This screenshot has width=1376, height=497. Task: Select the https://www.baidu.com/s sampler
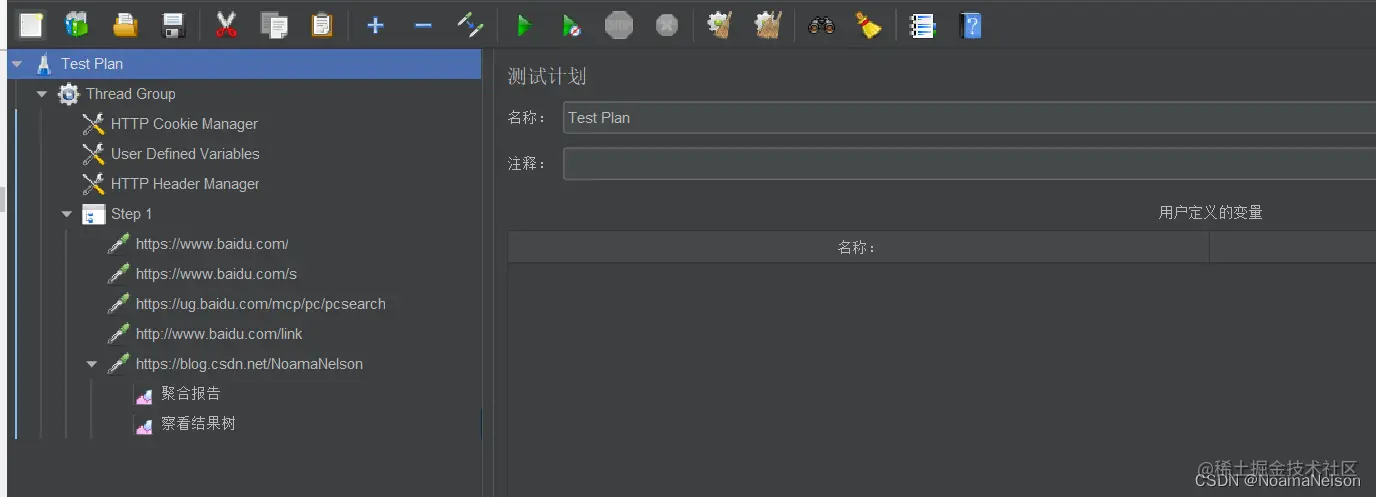click(216, 274)
